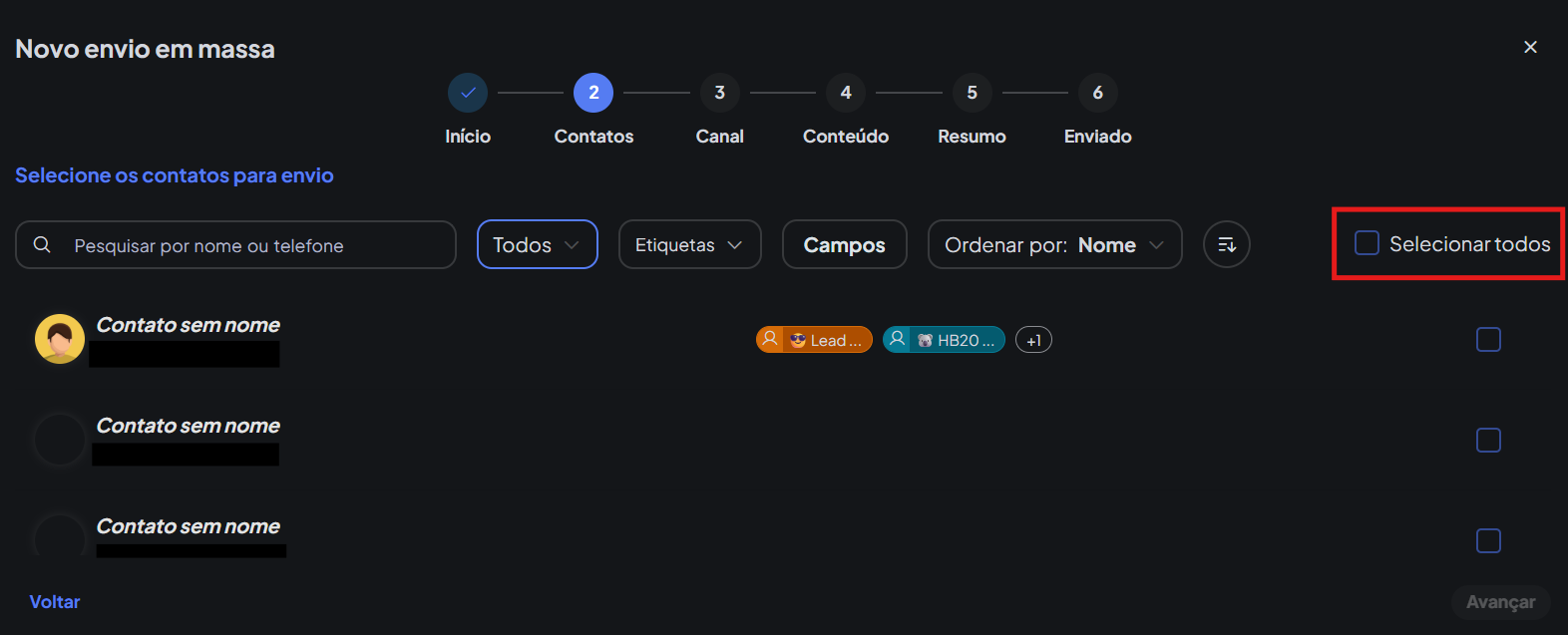Close the mass send dialog
Viewport: 1568px width, 635px height.
tap(1530, 47)
